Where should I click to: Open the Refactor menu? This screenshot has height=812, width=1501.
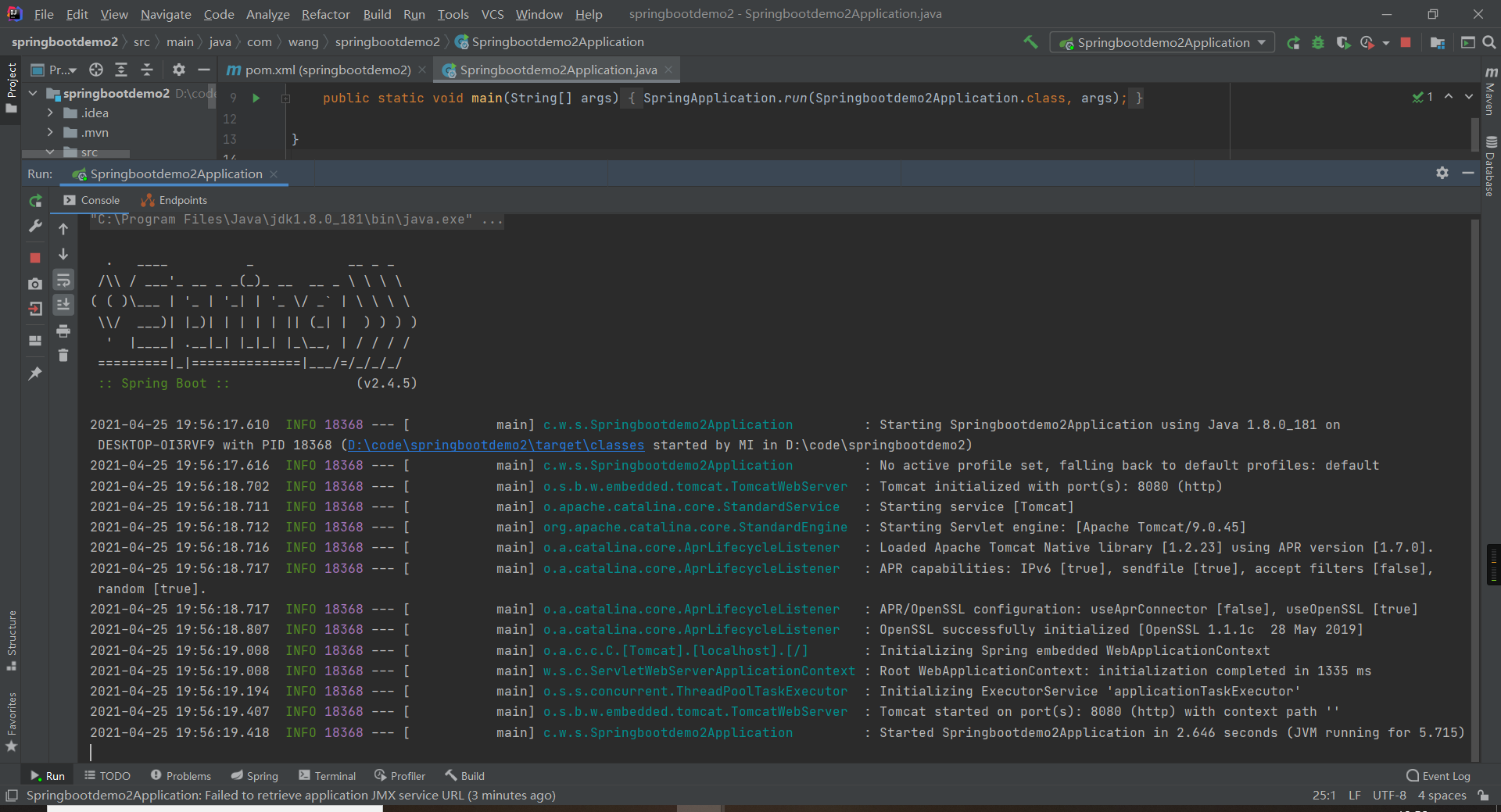click(x=325, y=14)
